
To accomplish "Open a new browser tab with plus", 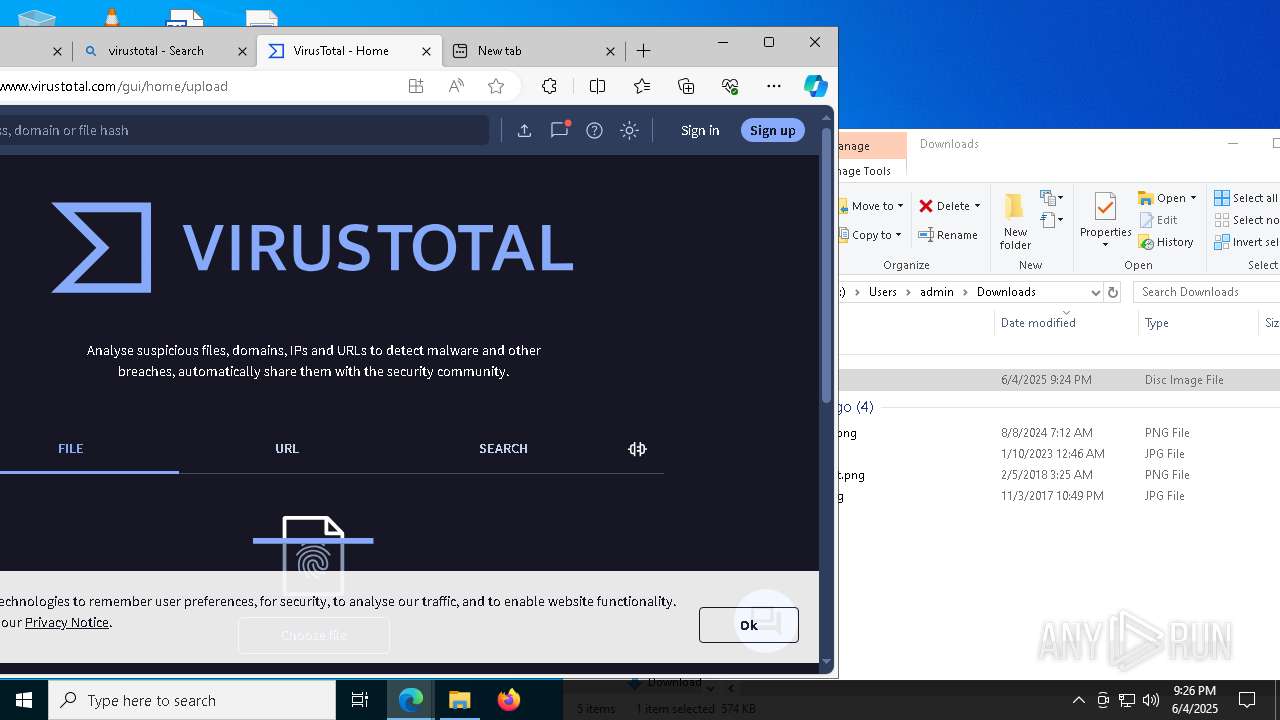I will pos(644,50).
